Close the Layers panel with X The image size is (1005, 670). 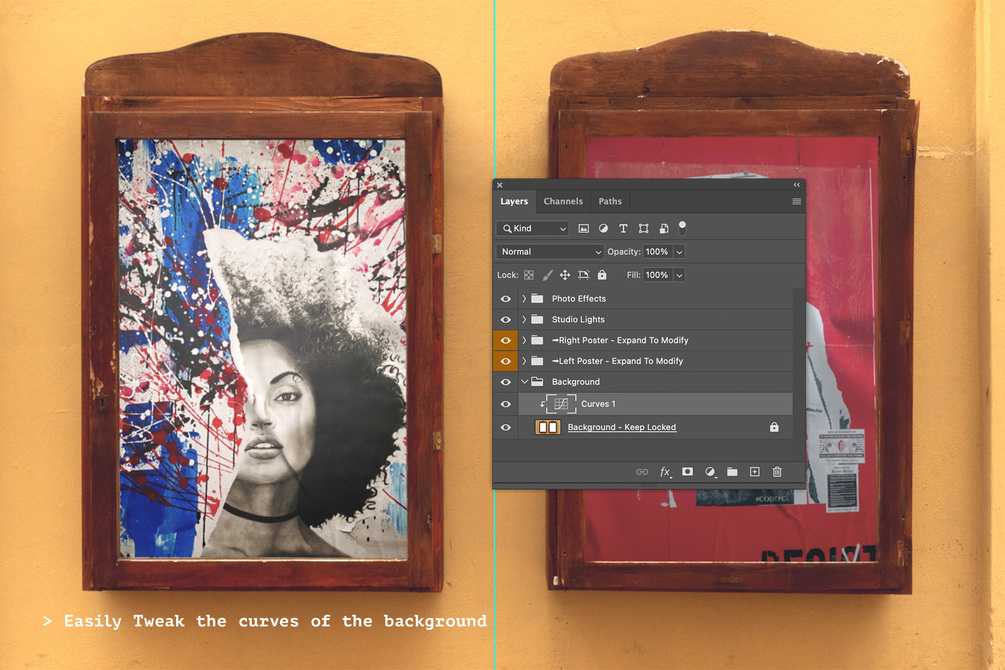point(500,185)
